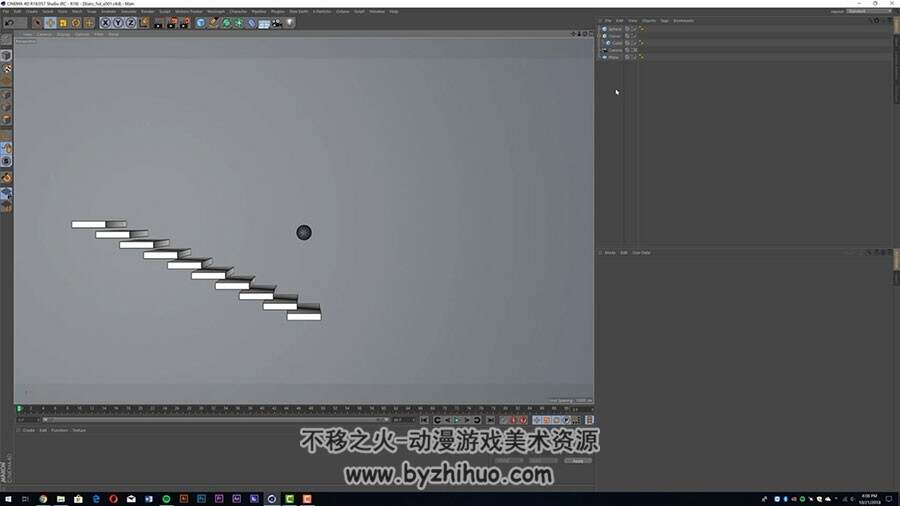Activate the Rotate tool

click(x=76, y=23)
